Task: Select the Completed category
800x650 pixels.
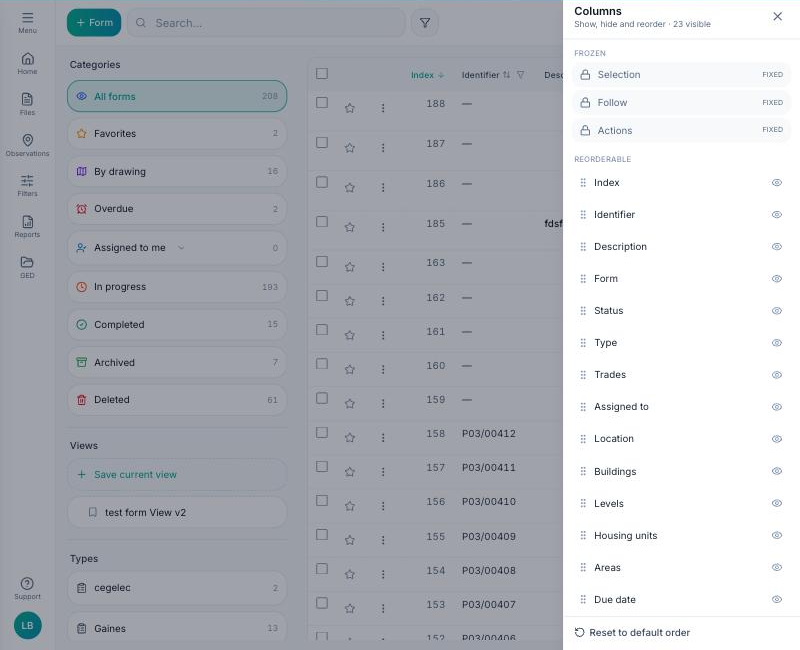Action: pos(177,324)
